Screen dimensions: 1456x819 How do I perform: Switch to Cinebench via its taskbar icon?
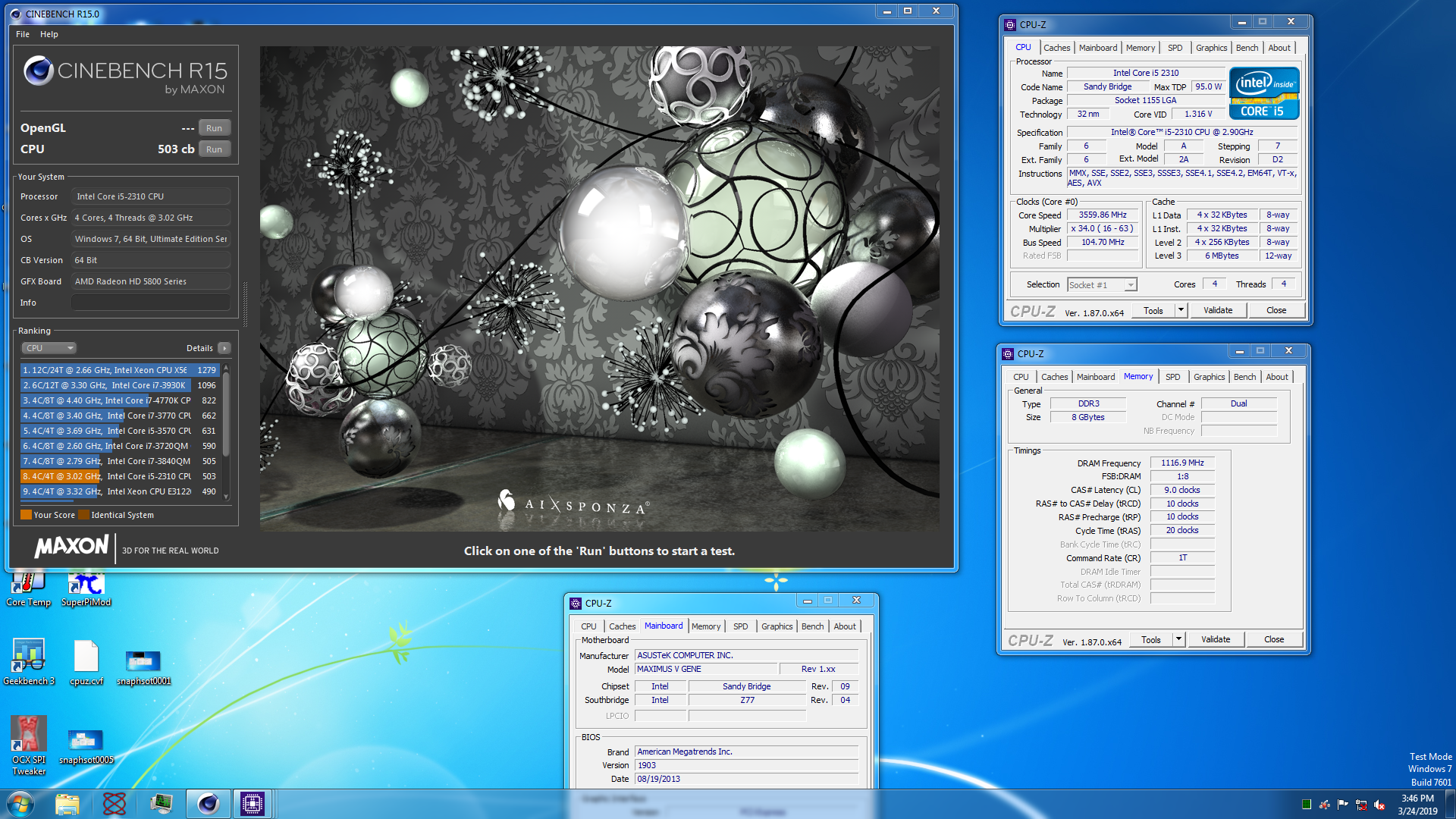click(208, 804)
